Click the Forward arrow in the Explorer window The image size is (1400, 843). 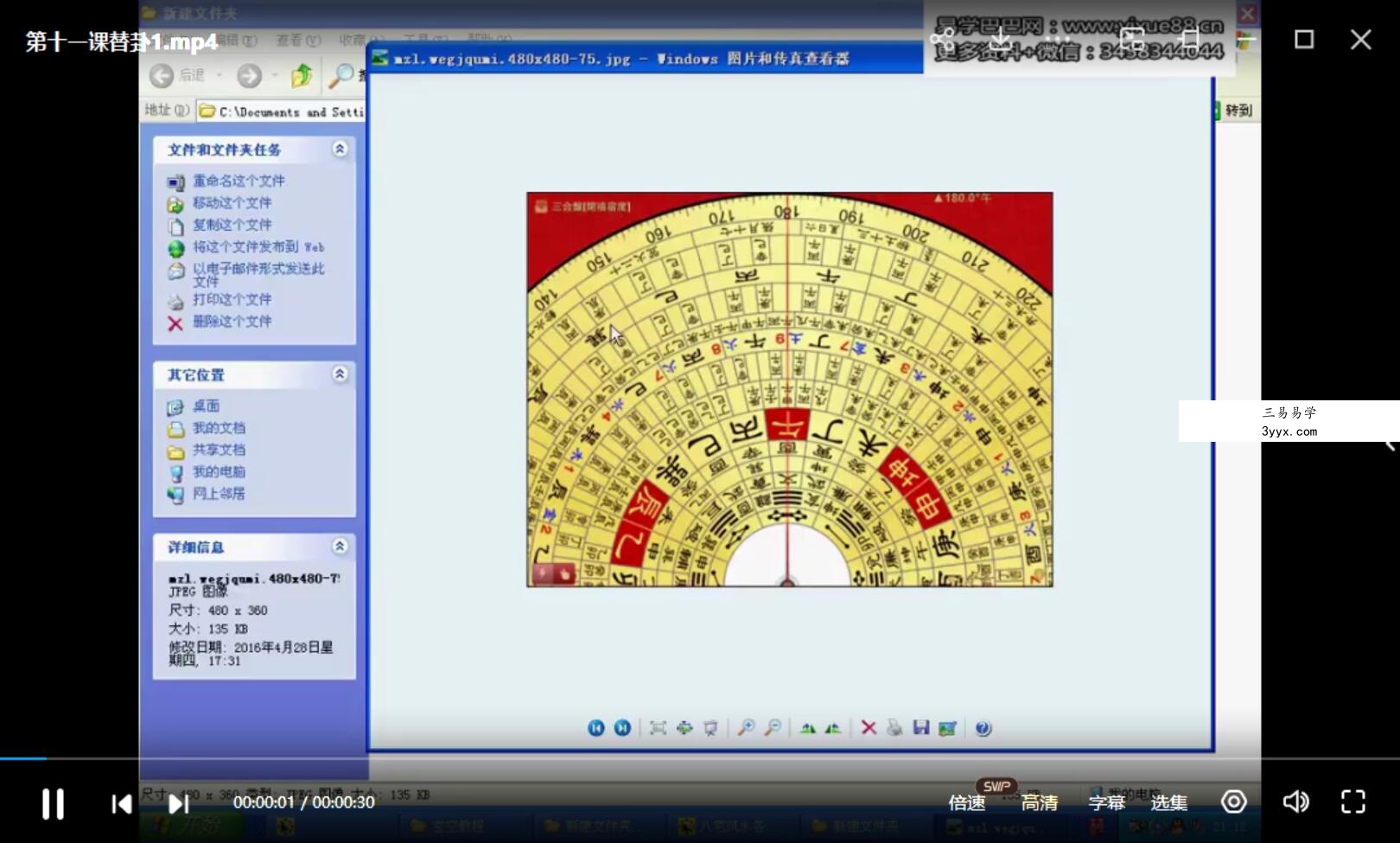(x=249, y=76)
